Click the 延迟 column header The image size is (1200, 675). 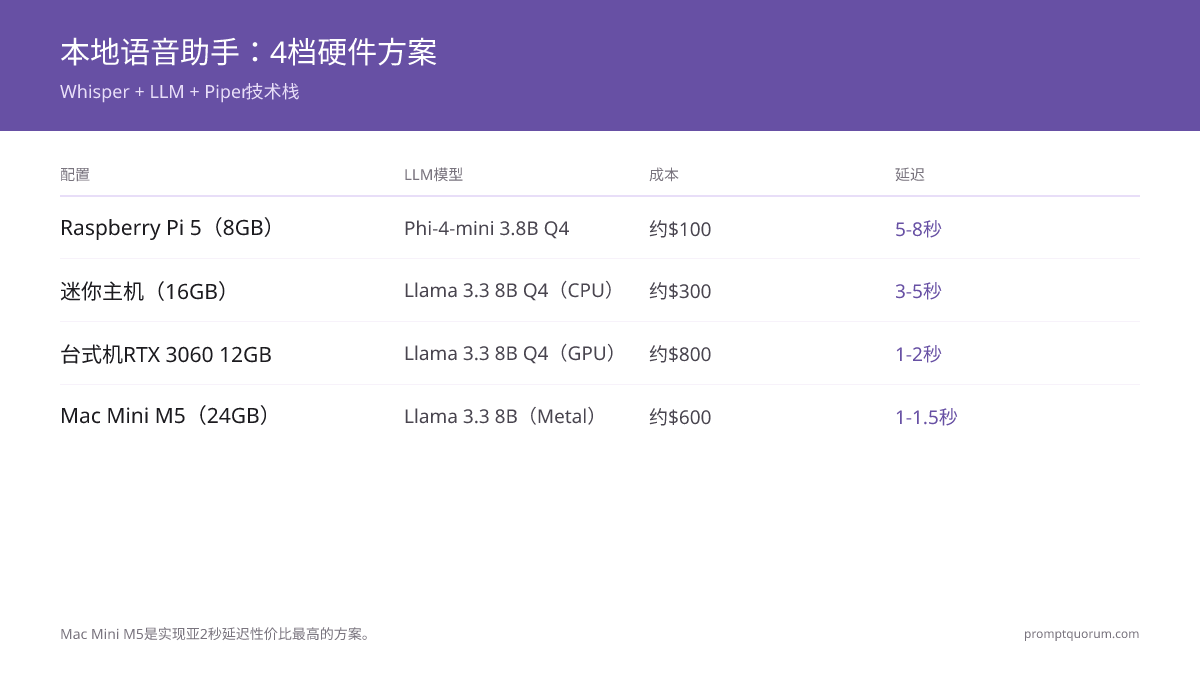coord(910,175)
